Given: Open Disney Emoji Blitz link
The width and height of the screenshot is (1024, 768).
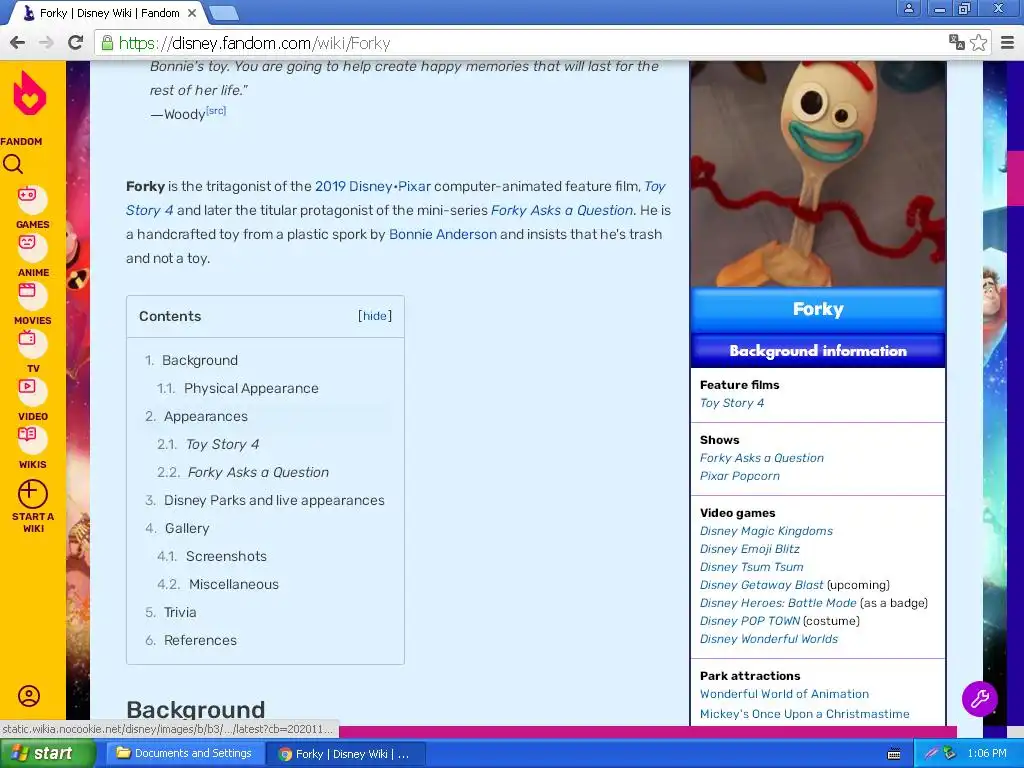Looking at the screenshot, I should click(750, 549).
